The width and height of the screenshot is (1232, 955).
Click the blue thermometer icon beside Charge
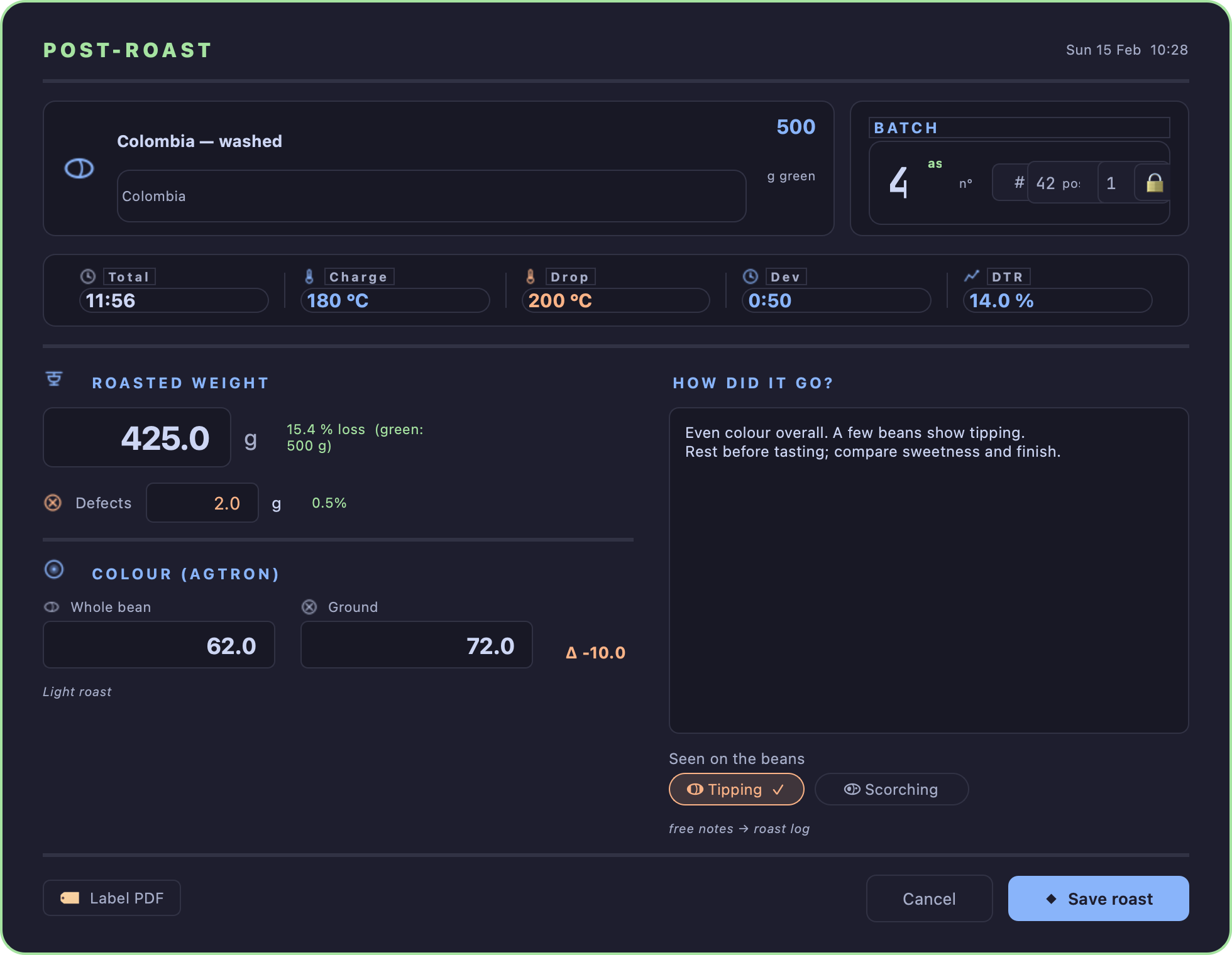pos(309,276)
